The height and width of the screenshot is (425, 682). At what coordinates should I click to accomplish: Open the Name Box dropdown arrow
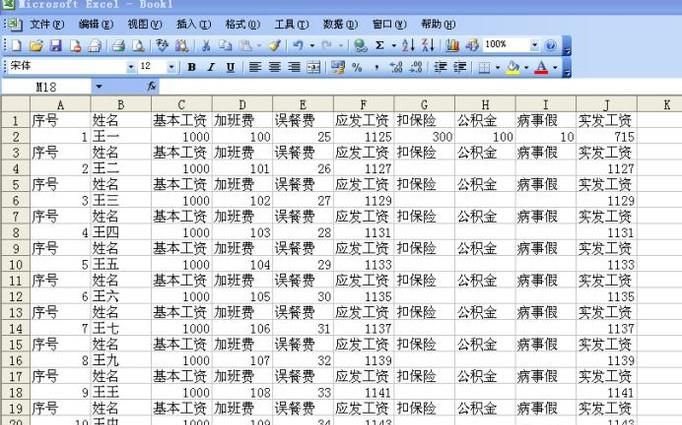click(99, 87)
